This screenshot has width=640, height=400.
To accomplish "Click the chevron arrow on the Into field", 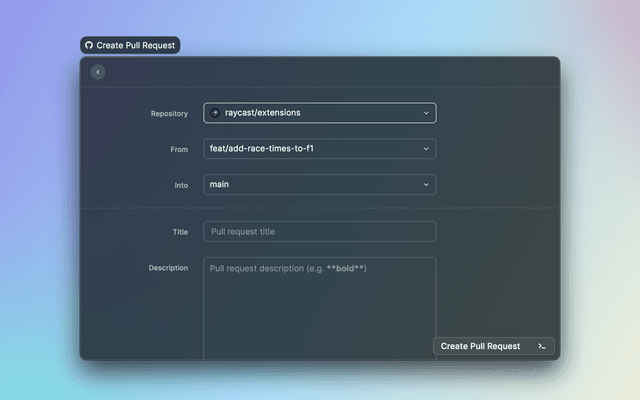I will pyautogui.click(x=426, y=185).
